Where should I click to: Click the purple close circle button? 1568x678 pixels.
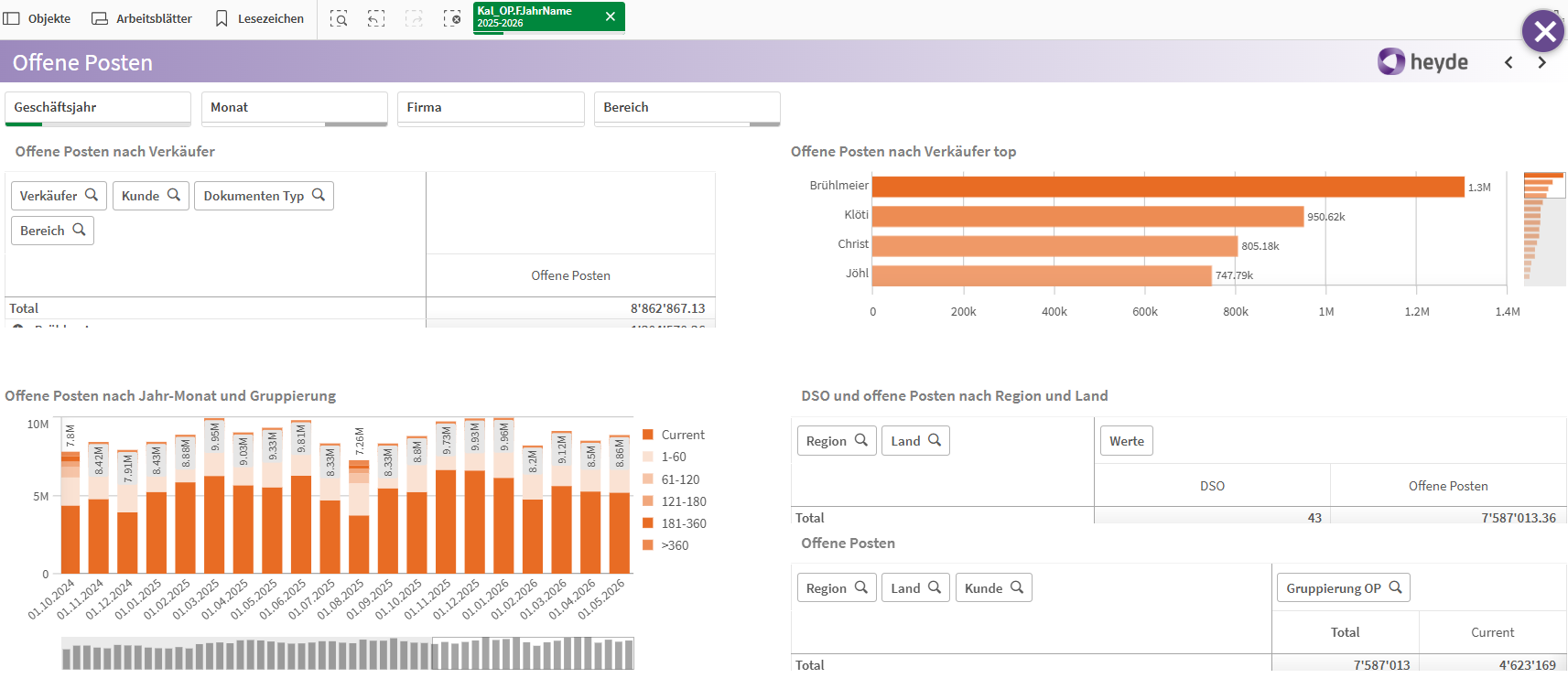pyautogui.click(x=1544, y=32)
